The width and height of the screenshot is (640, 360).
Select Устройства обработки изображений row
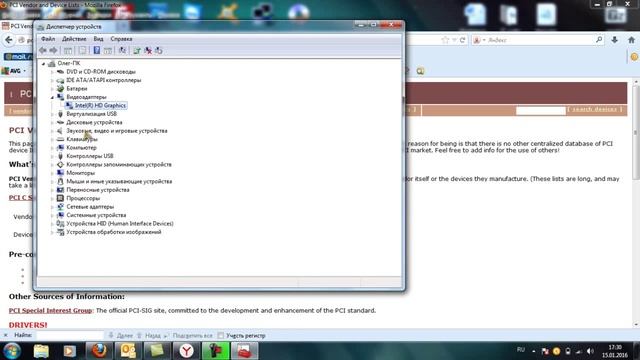click(113, 232)
